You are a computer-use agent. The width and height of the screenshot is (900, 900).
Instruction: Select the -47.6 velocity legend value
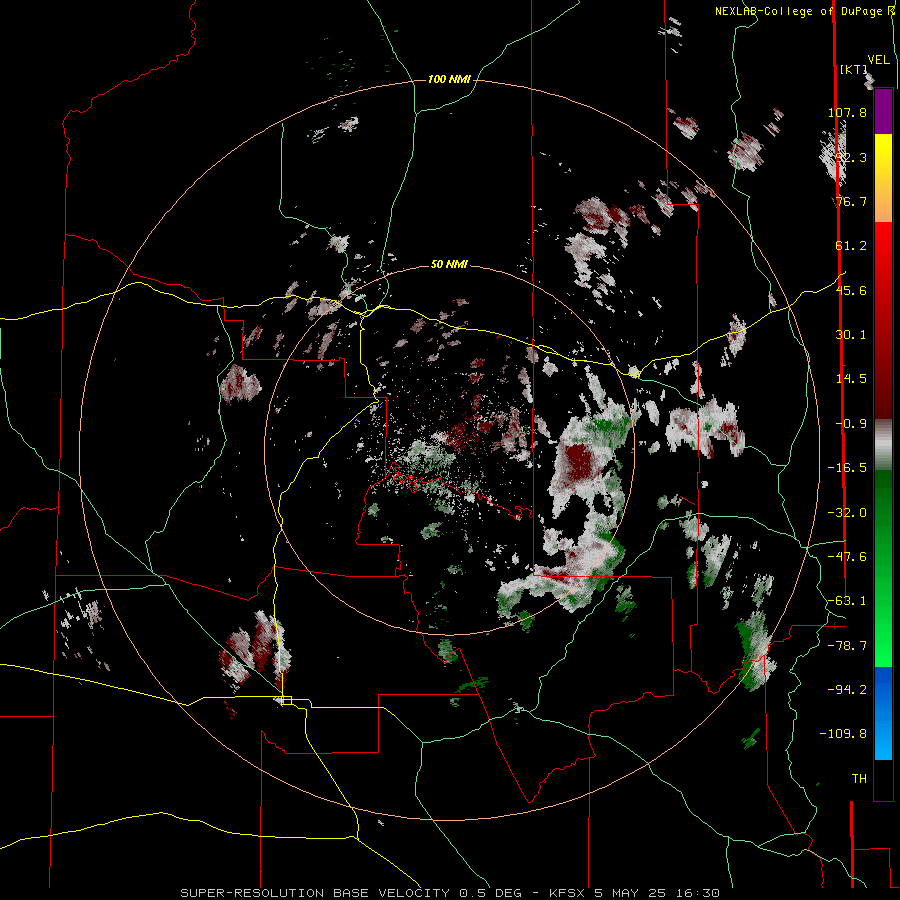click(x=847, y=557)
